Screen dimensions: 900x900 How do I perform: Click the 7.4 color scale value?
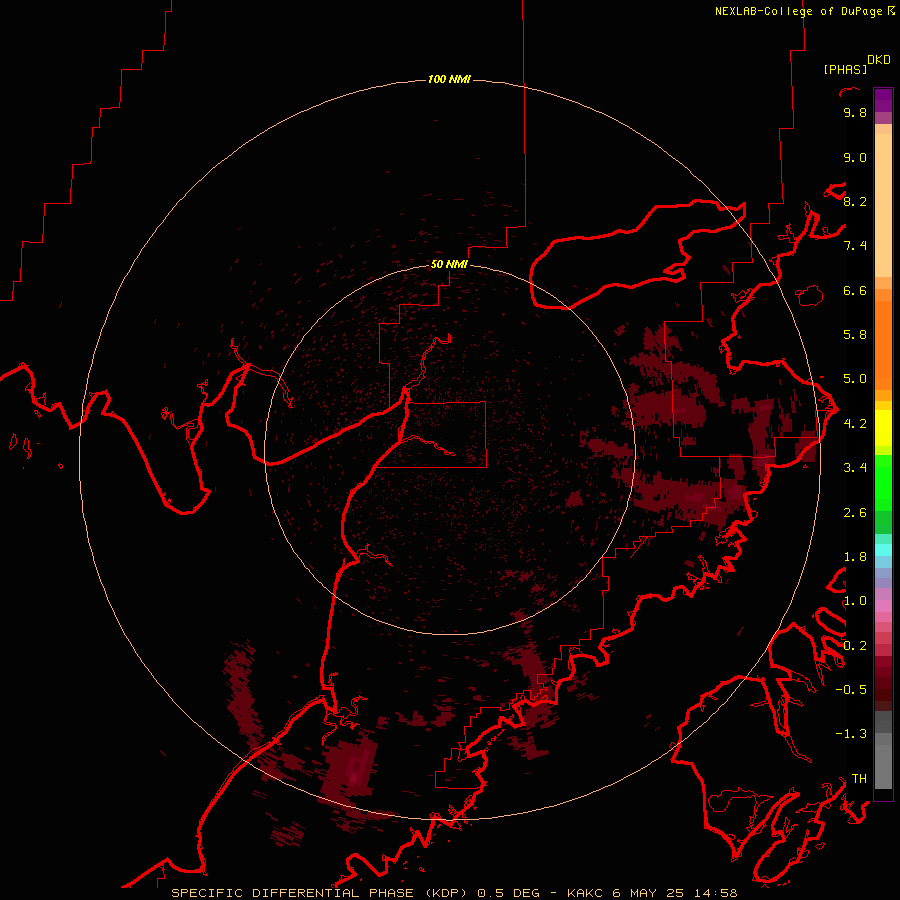point(855,246)
